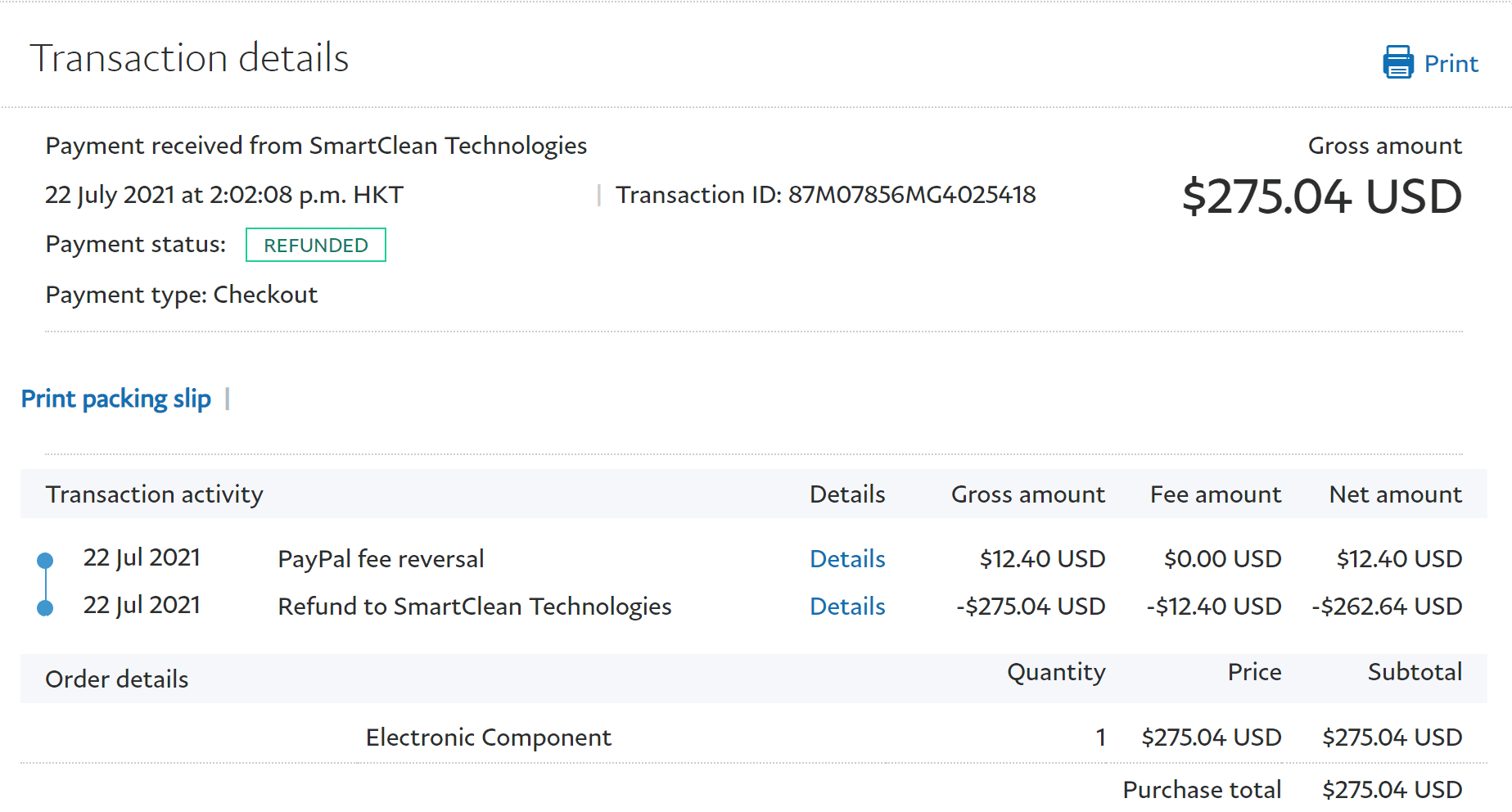Click the Purchase total label
Screen dimensions: 1512x812
tap(1201, 790)
